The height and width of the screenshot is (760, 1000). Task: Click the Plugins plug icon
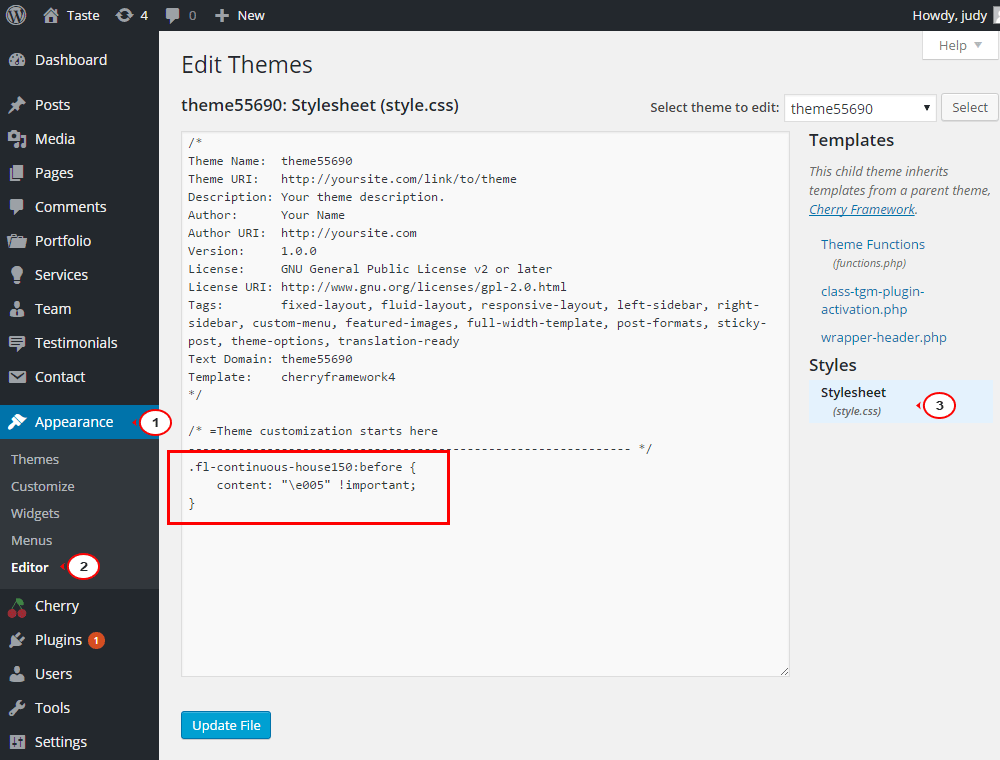(x=17, y=640)
